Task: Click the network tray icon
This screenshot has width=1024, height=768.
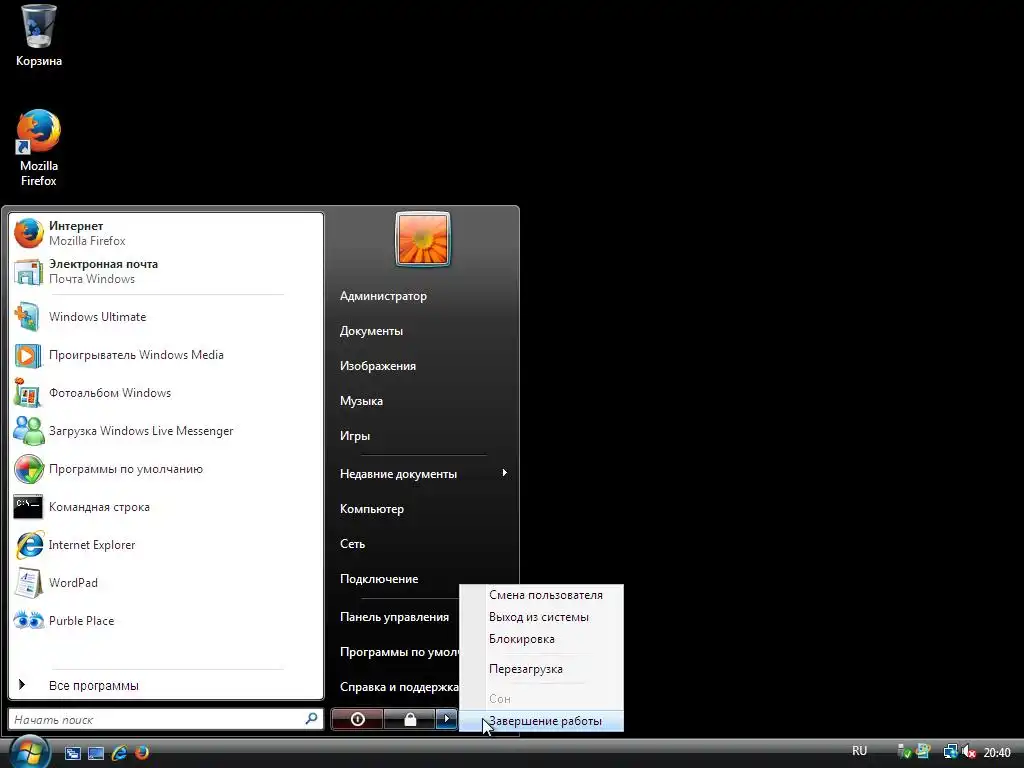Action: pyautogui.click(x=950, y=752)
